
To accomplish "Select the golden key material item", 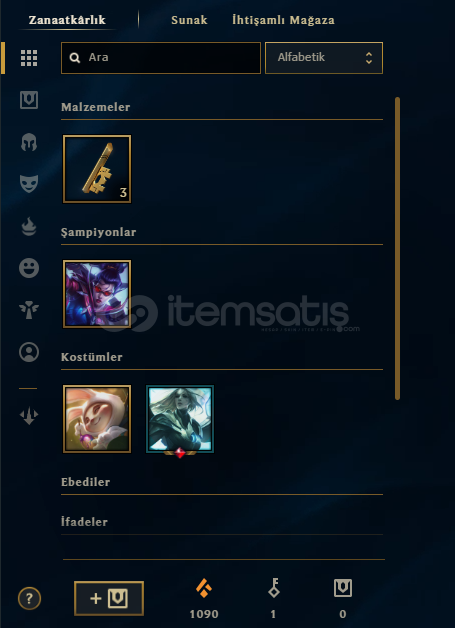I will [97, 169].
